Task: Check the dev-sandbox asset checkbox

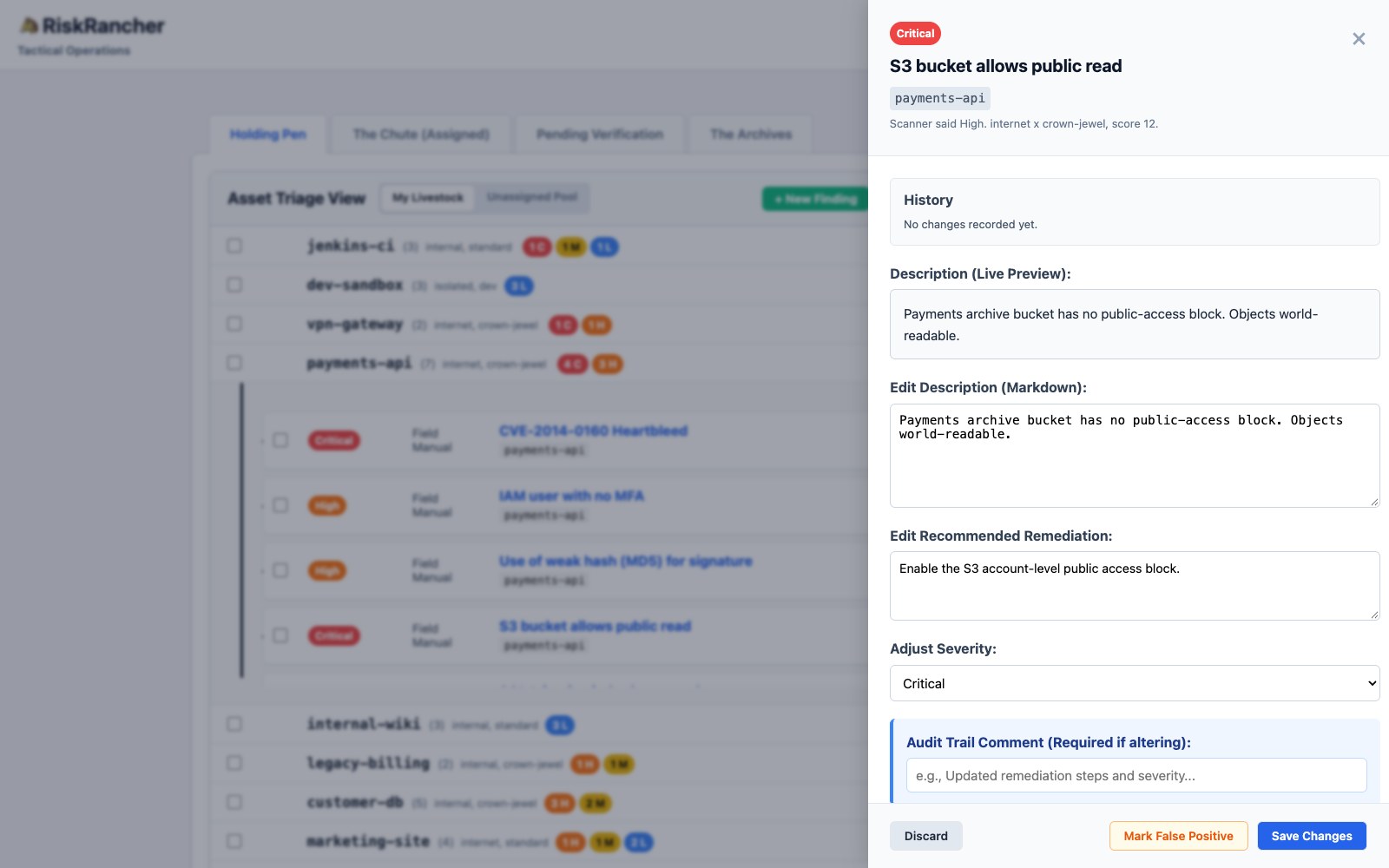Action: (234, 285)
